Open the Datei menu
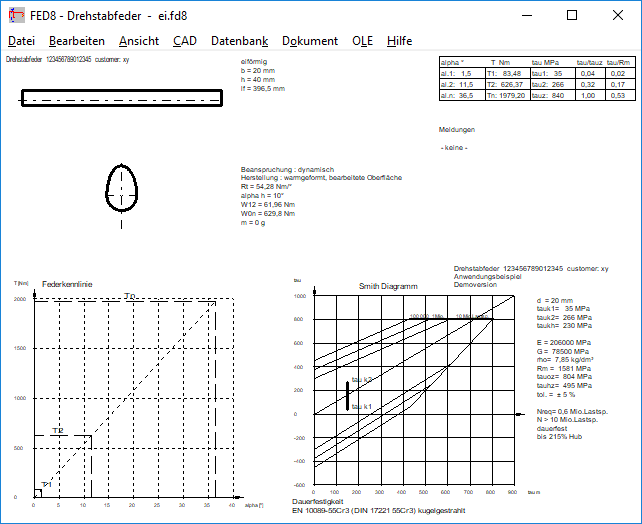The height and width of the screenshot is (524, 642). [x=21, y=41]
